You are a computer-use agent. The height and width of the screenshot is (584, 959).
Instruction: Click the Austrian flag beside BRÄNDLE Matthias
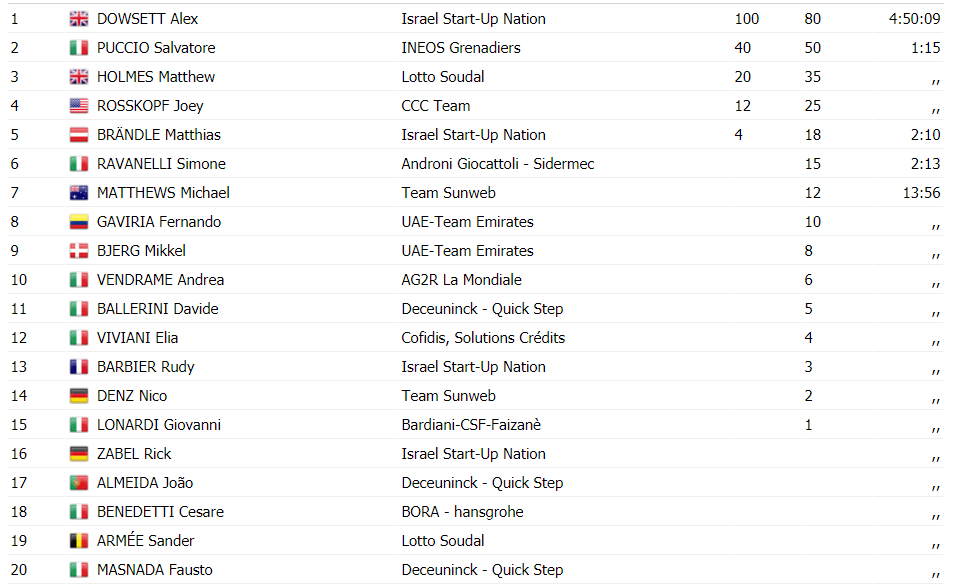pyautogui.click(x=79, y=135)
